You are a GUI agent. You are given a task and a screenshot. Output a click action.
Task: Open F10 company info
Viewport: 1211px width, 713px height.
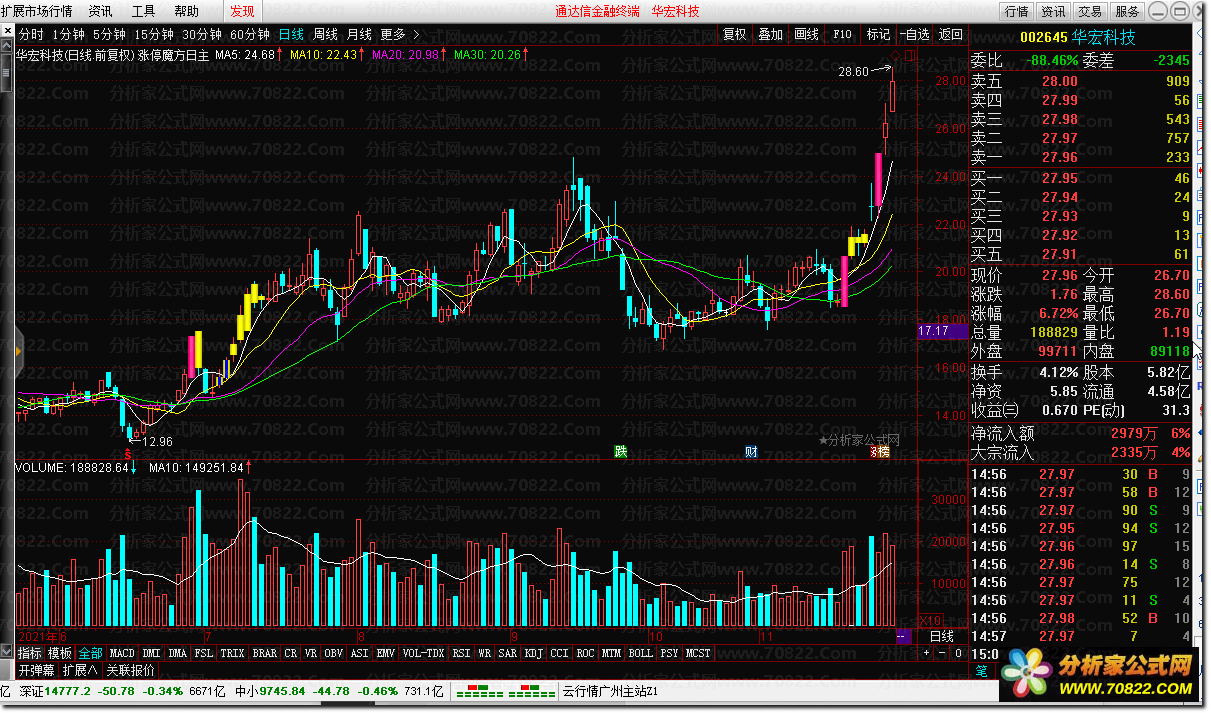842,34
